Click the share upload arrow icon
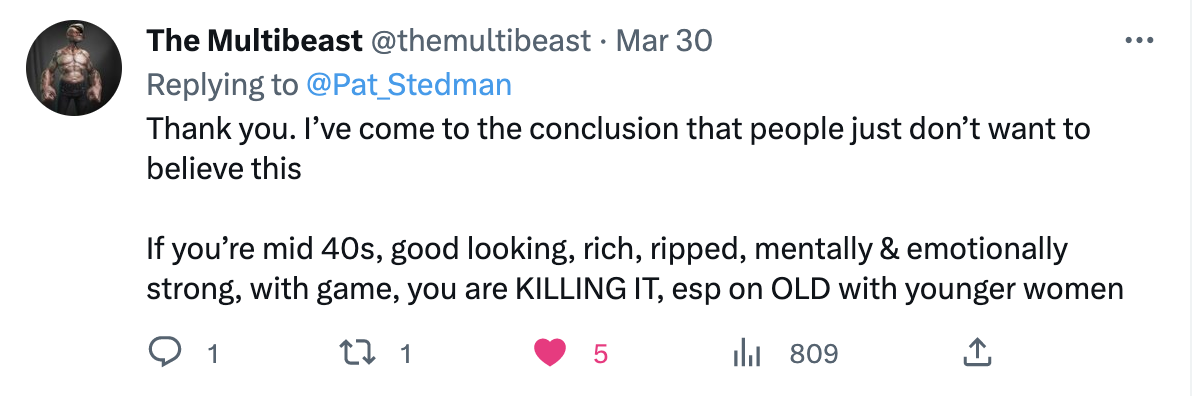The height and width of the screenshot is (396, 1192). [x=976, y=353]
